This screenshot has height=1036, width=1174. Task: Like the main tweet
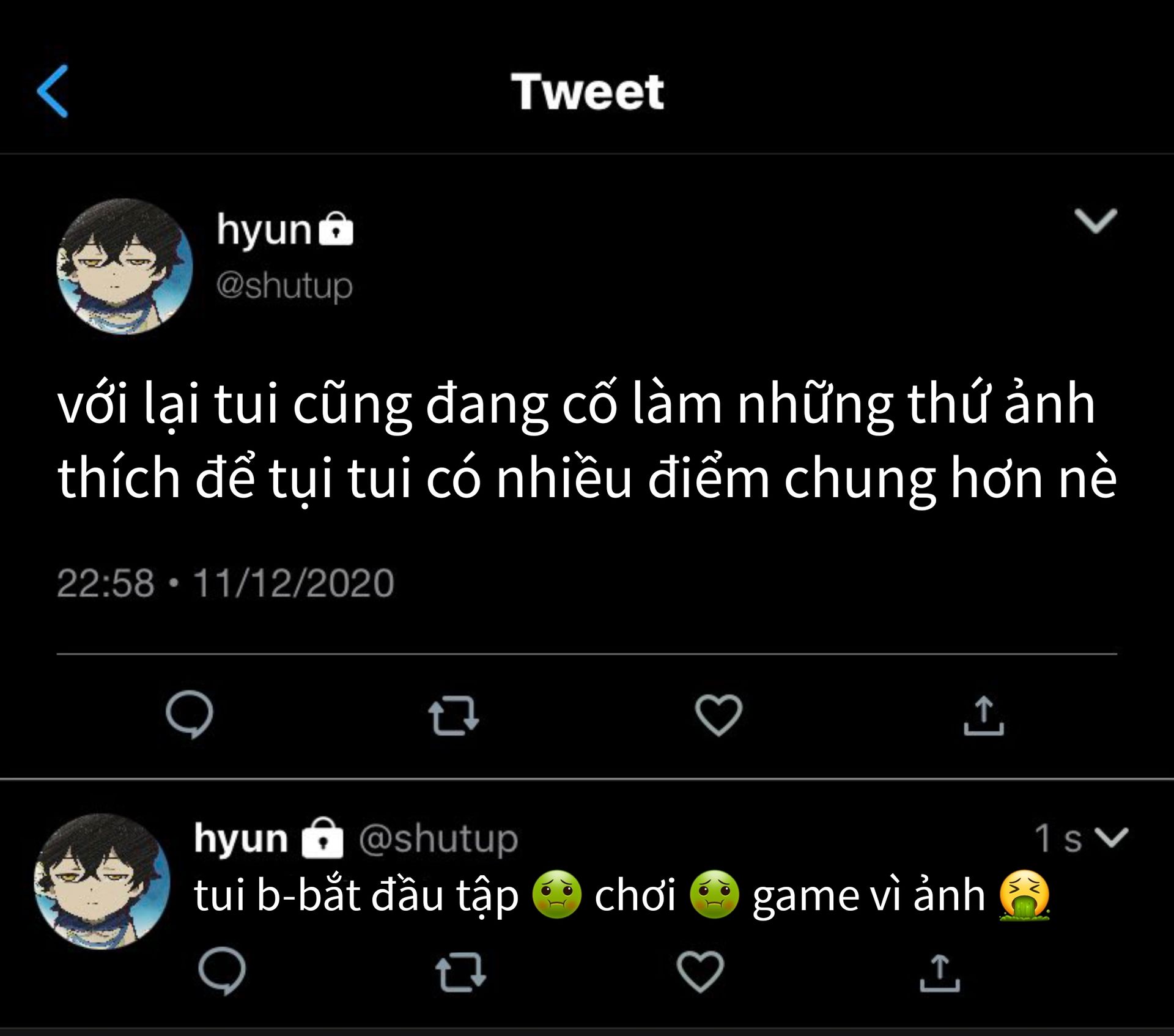718,715
